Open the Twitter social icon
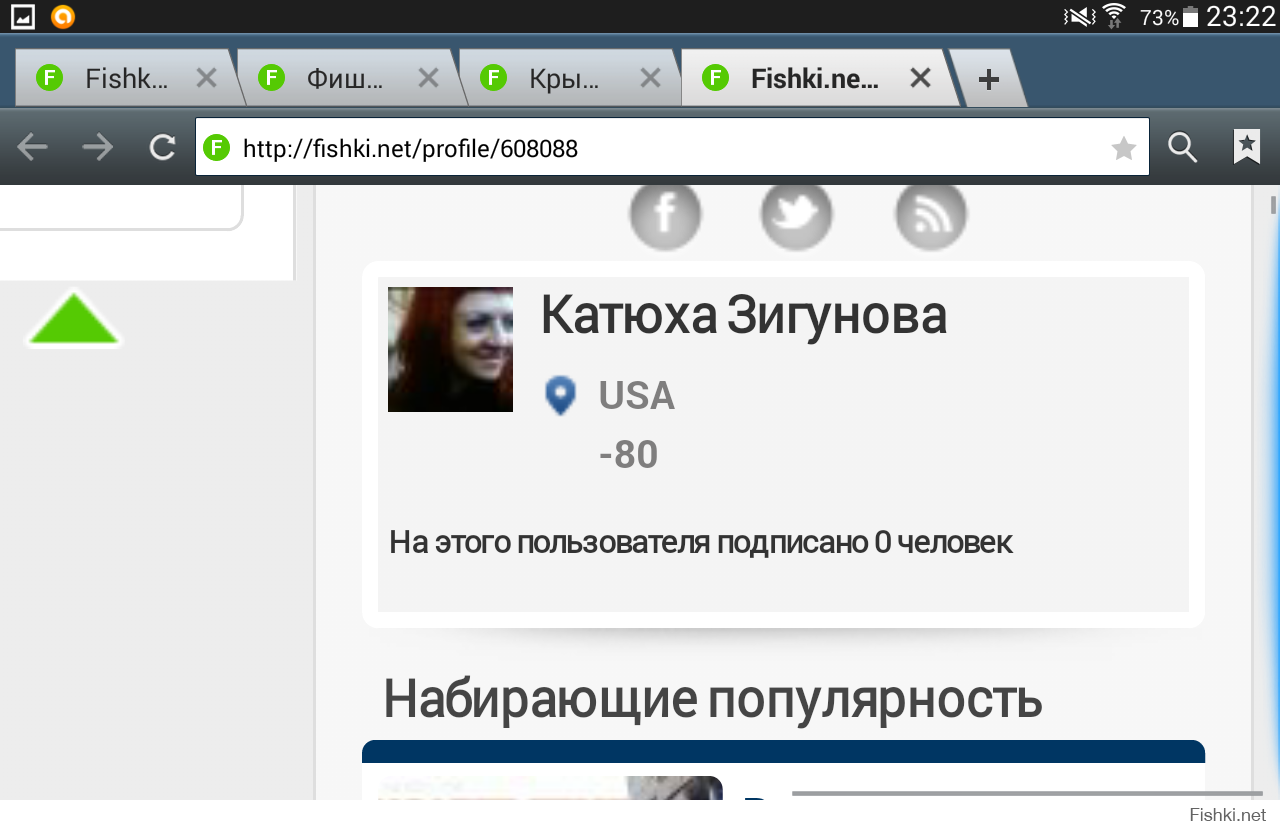Screen dimensions: 1280x830 coord(797,214)
